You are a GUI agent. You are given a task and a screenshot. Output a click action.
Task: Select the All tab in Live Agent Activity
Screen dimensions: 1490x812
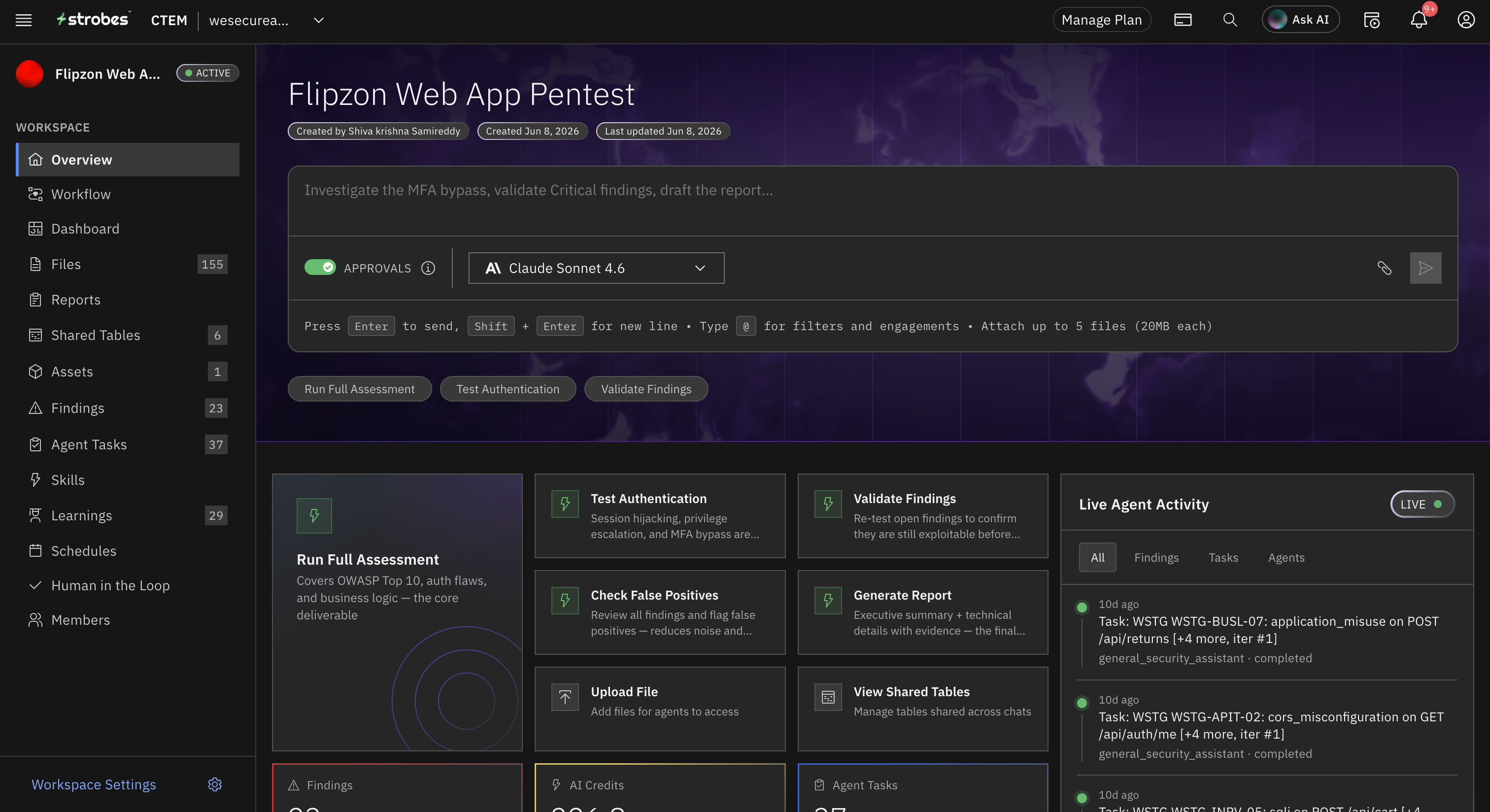click(1097, 557)
